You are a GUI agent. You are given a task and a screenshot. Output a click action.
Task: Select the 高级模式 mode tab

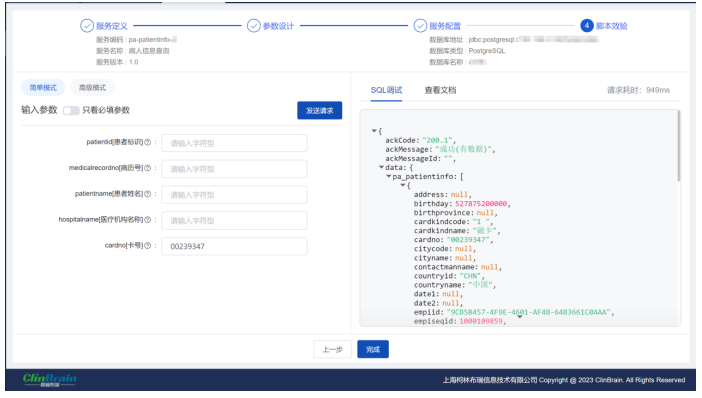[x=92, y=88]
